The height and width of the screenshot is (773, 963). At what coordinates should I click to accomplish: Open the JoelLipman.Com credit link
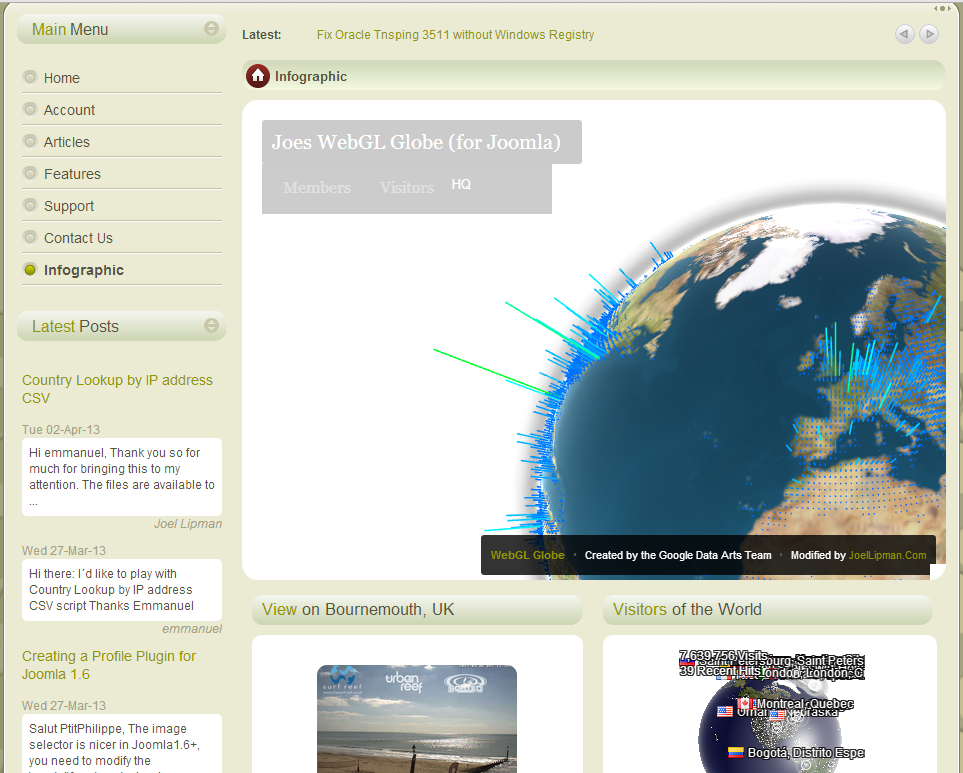[x=887, y=555]
